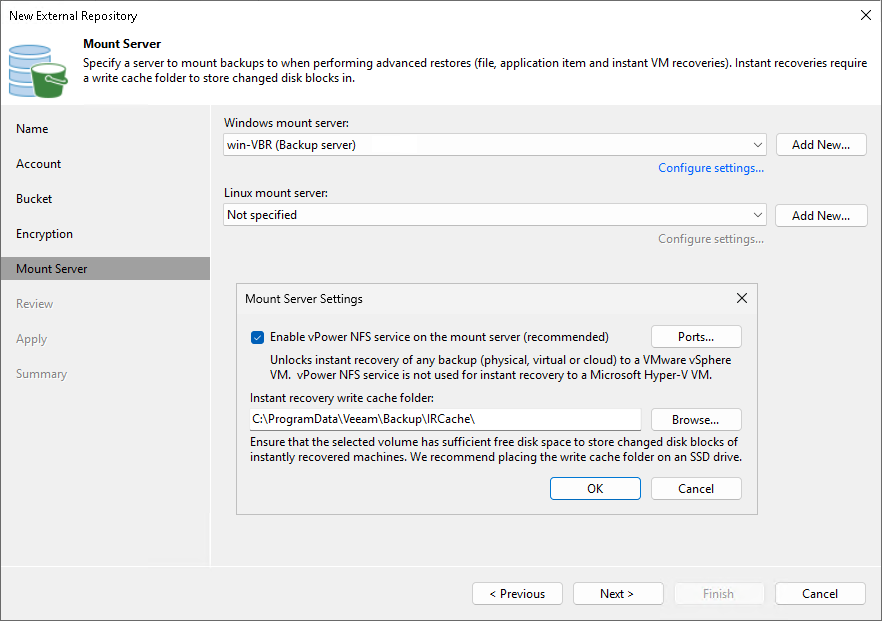
Task: Add new Windows mount server
Action: (821, 145)
